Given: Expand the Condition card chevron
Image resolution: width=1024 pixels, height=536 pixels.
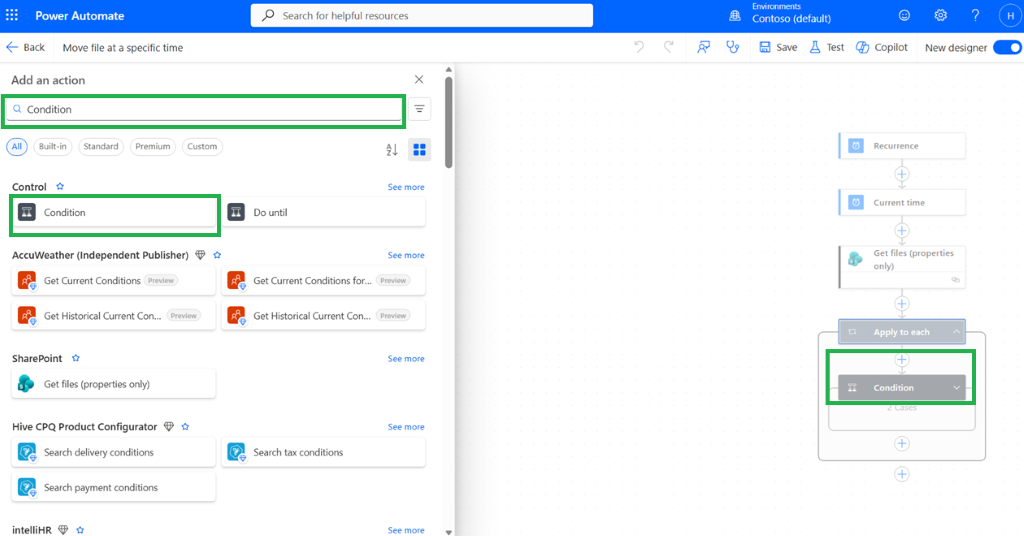Looking at the screenshot, I should (956, 388).
